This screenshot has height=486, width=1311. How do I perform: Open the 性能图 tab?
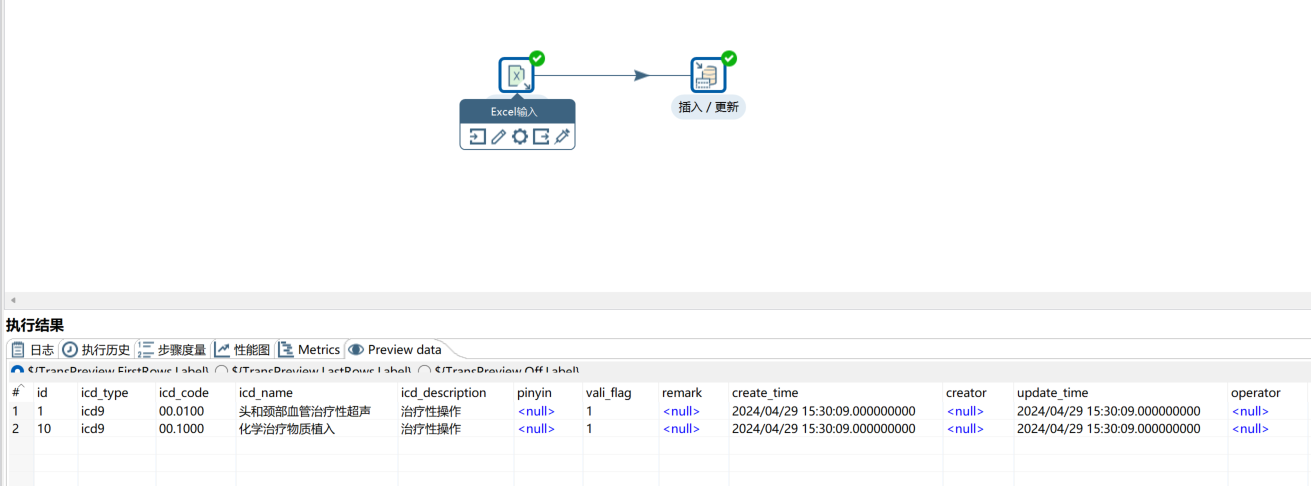pos(243,350)
